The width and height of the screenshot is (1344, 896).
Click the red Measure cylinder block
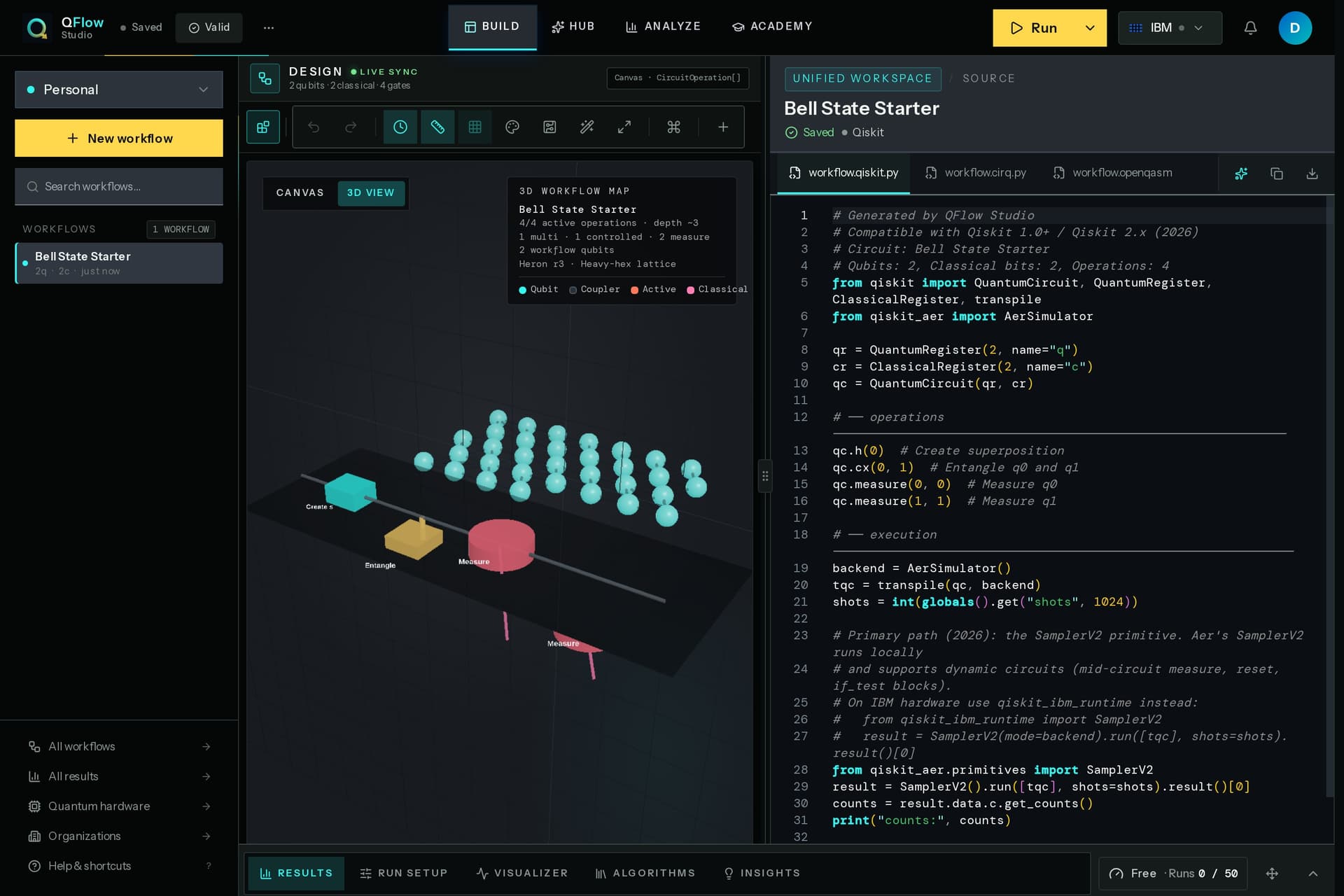[x=501, y=545]
